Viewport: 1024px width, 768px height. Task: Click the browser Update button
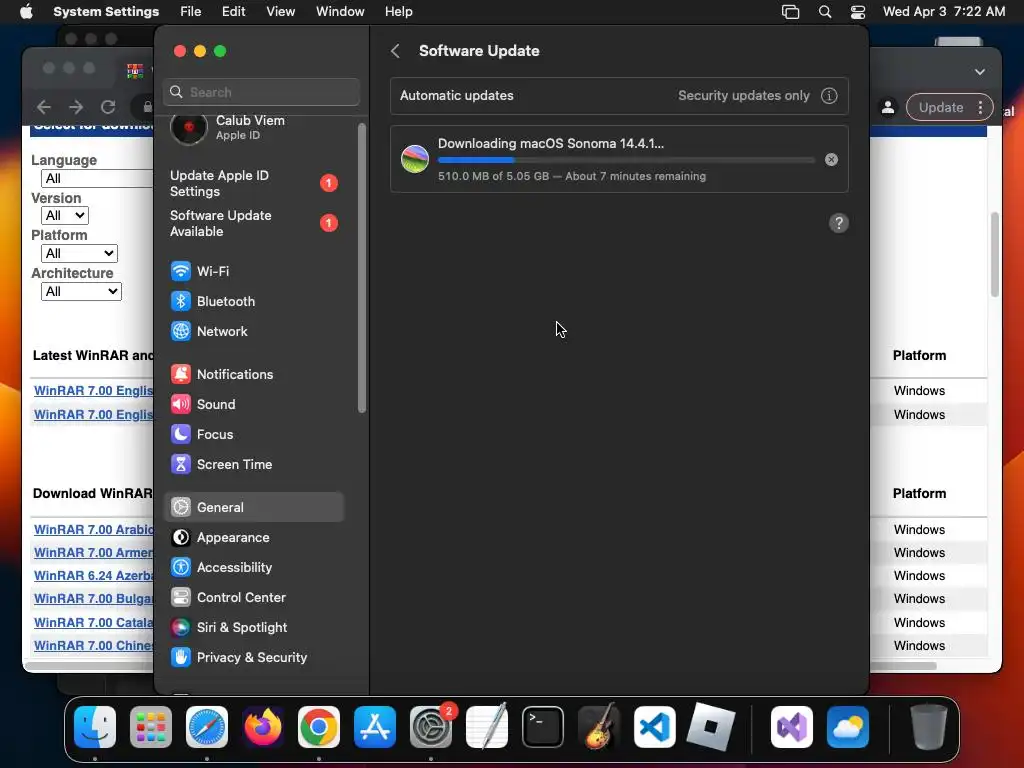tap(941, 108)
